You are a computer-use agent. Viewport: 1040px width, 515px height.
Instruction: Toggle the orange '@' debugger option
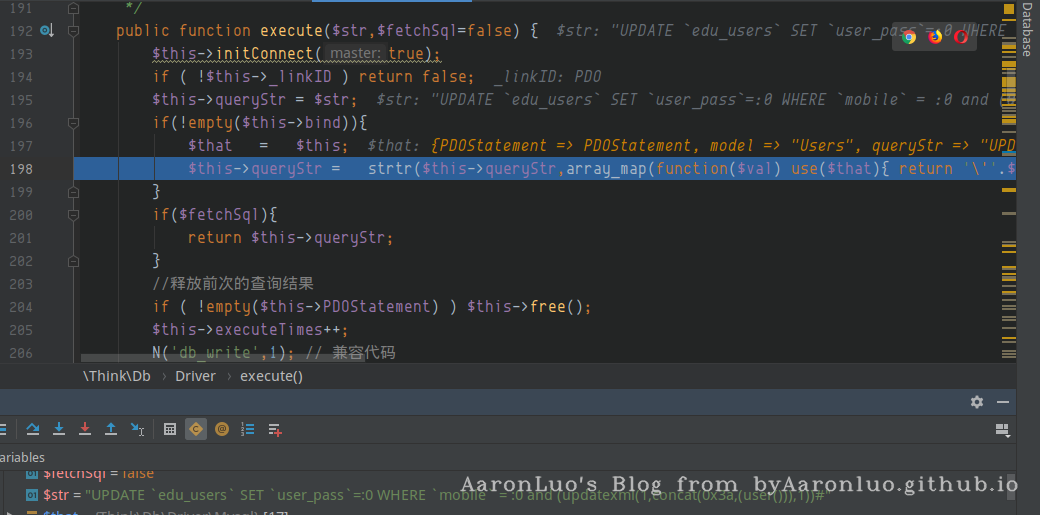(x=222, y=429)
